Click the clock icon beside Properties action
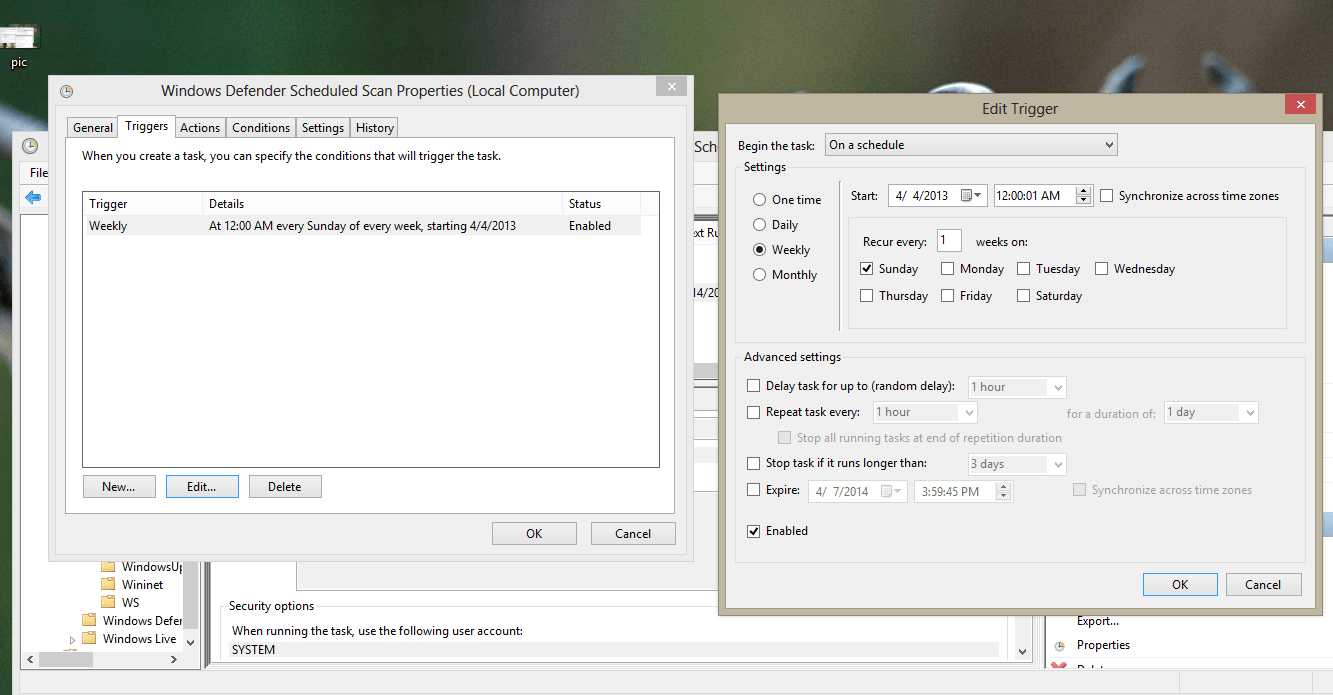The image size is (1333, 695). [x=1060, y=646]
